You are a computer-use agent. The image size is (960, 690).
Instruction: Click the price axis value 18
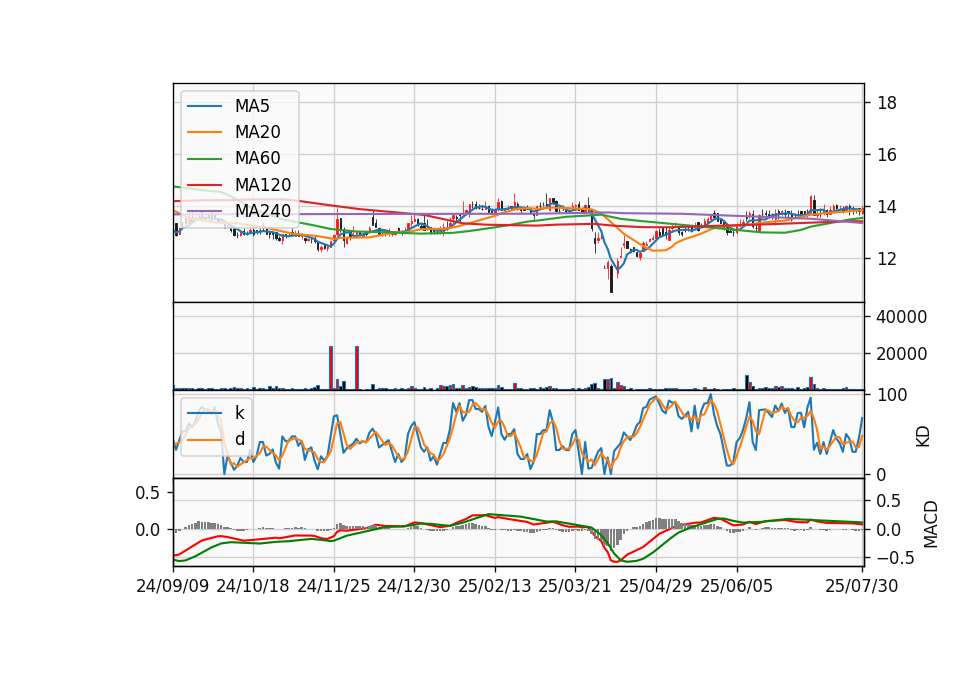point(887,103)
